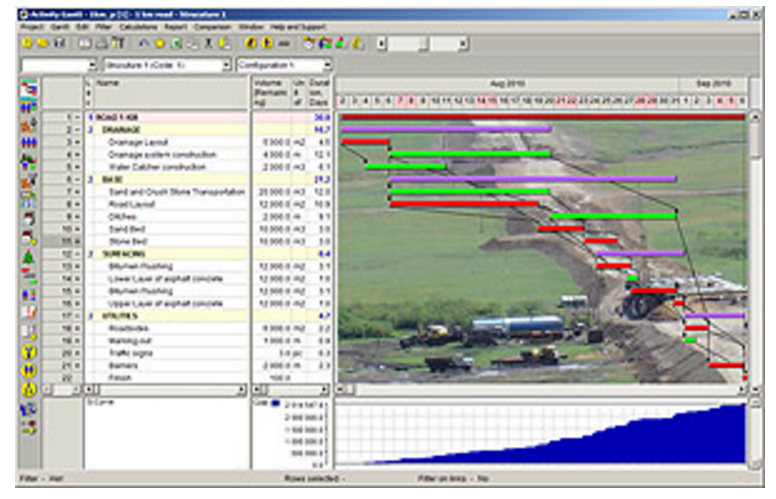
Task: Click the dash icon beside the arrow circles
Action: click(x=284, y=44)
